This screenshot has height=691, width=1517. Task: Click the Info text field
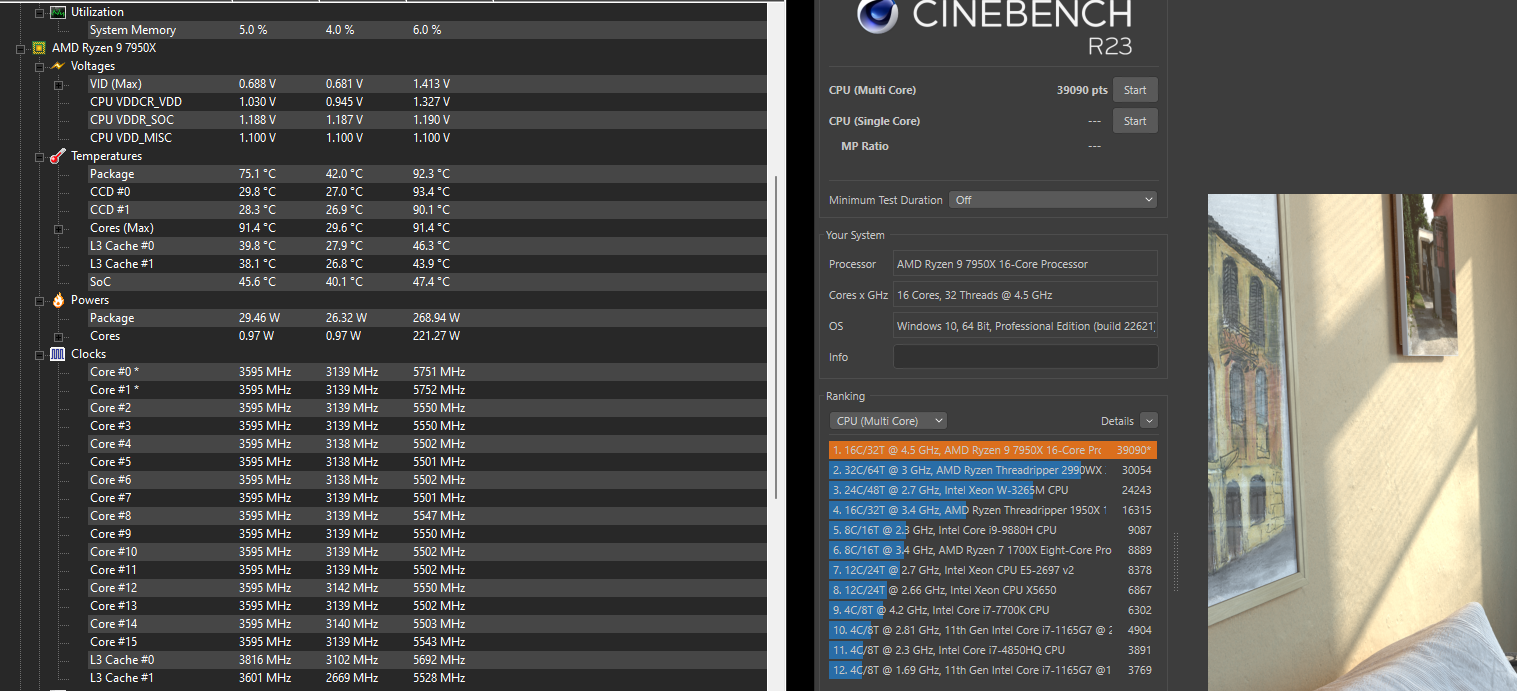1024,356
